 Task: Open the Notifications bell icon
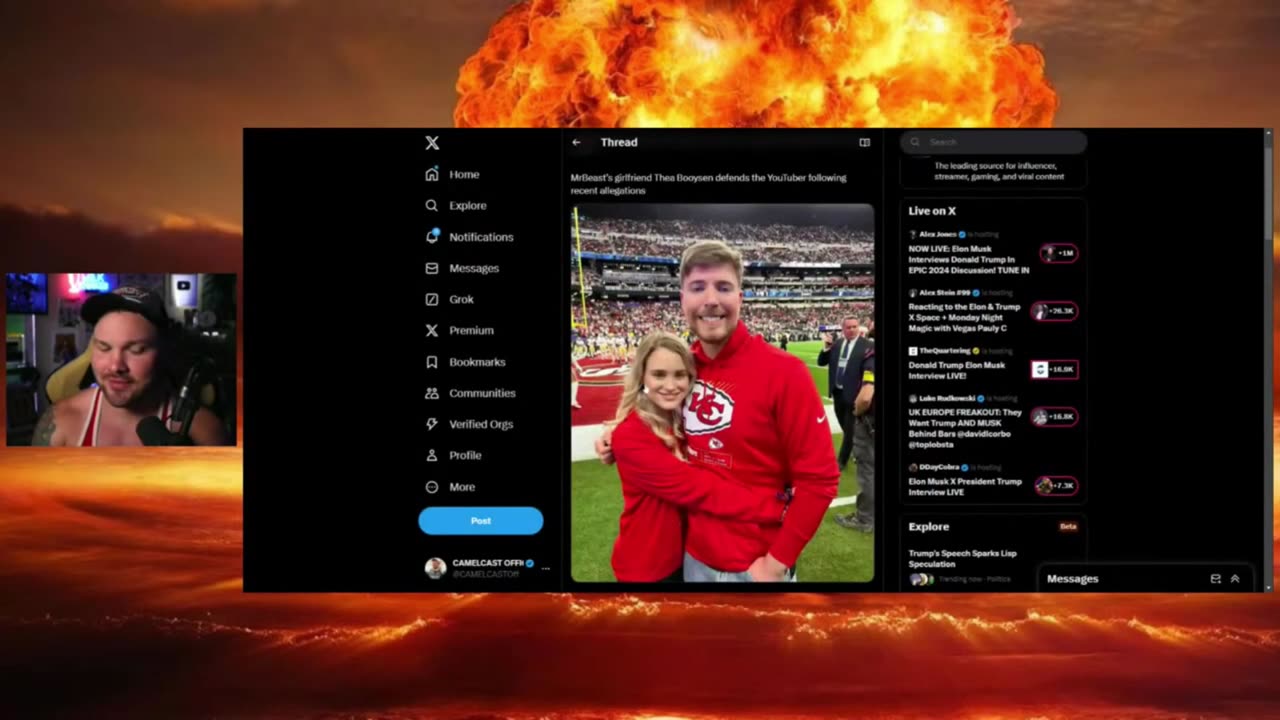point(432,236)
